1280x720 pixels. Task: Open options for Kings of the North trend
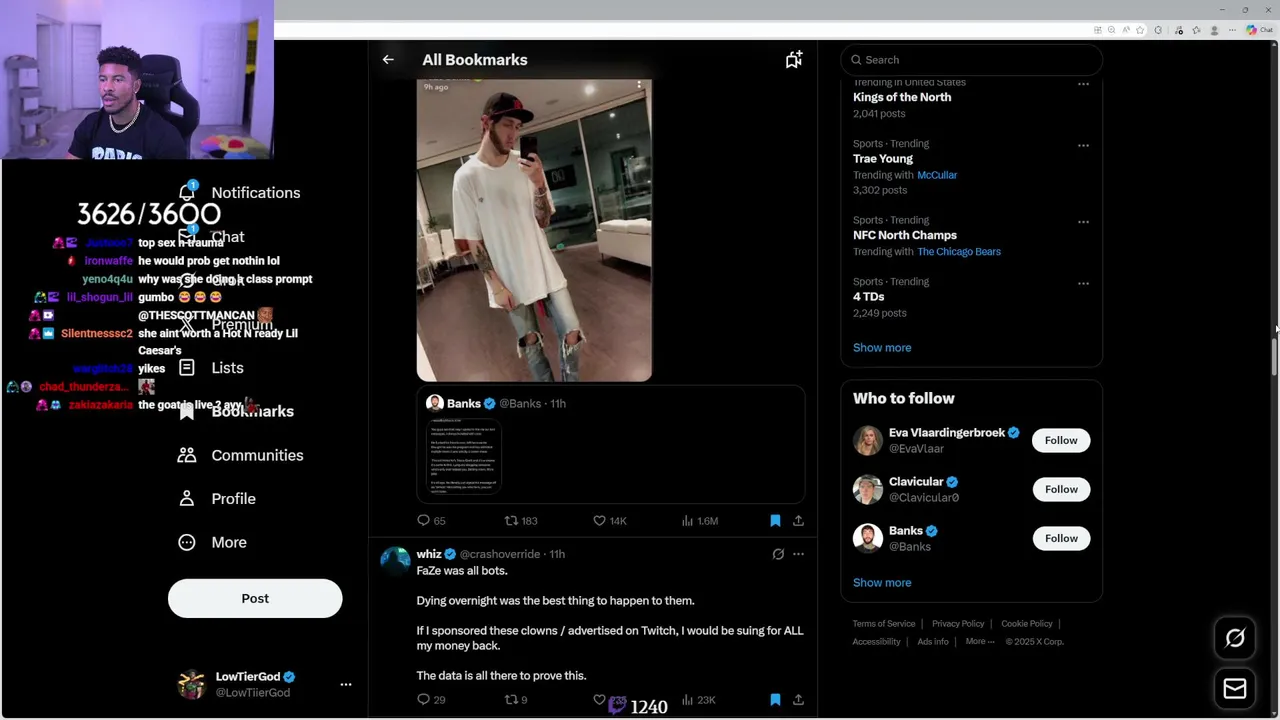coord(1083,85)
